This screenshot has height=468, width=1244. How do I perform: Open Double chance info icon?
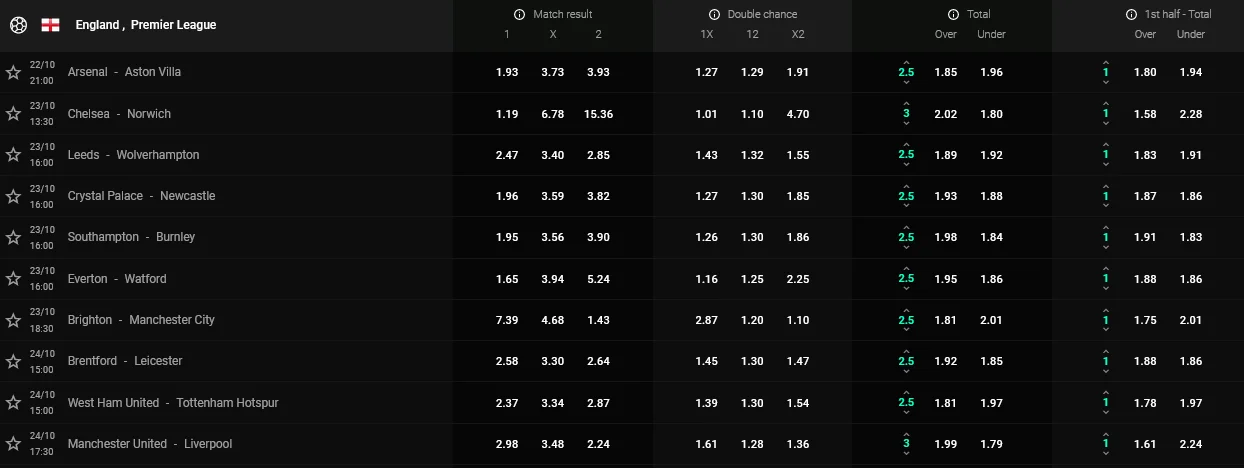pos(714,15)
